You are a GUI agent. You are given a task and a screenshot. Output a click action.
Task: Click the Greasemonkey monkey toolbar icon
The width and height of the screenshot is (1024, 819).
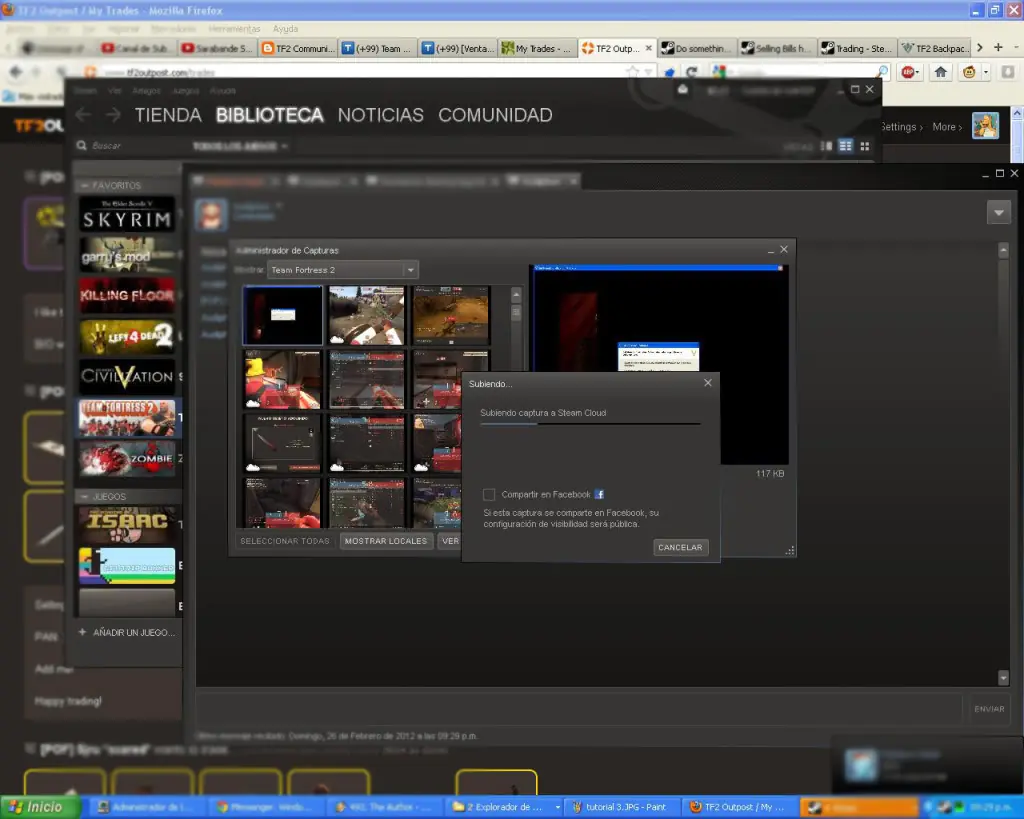(x=969, y=72)
